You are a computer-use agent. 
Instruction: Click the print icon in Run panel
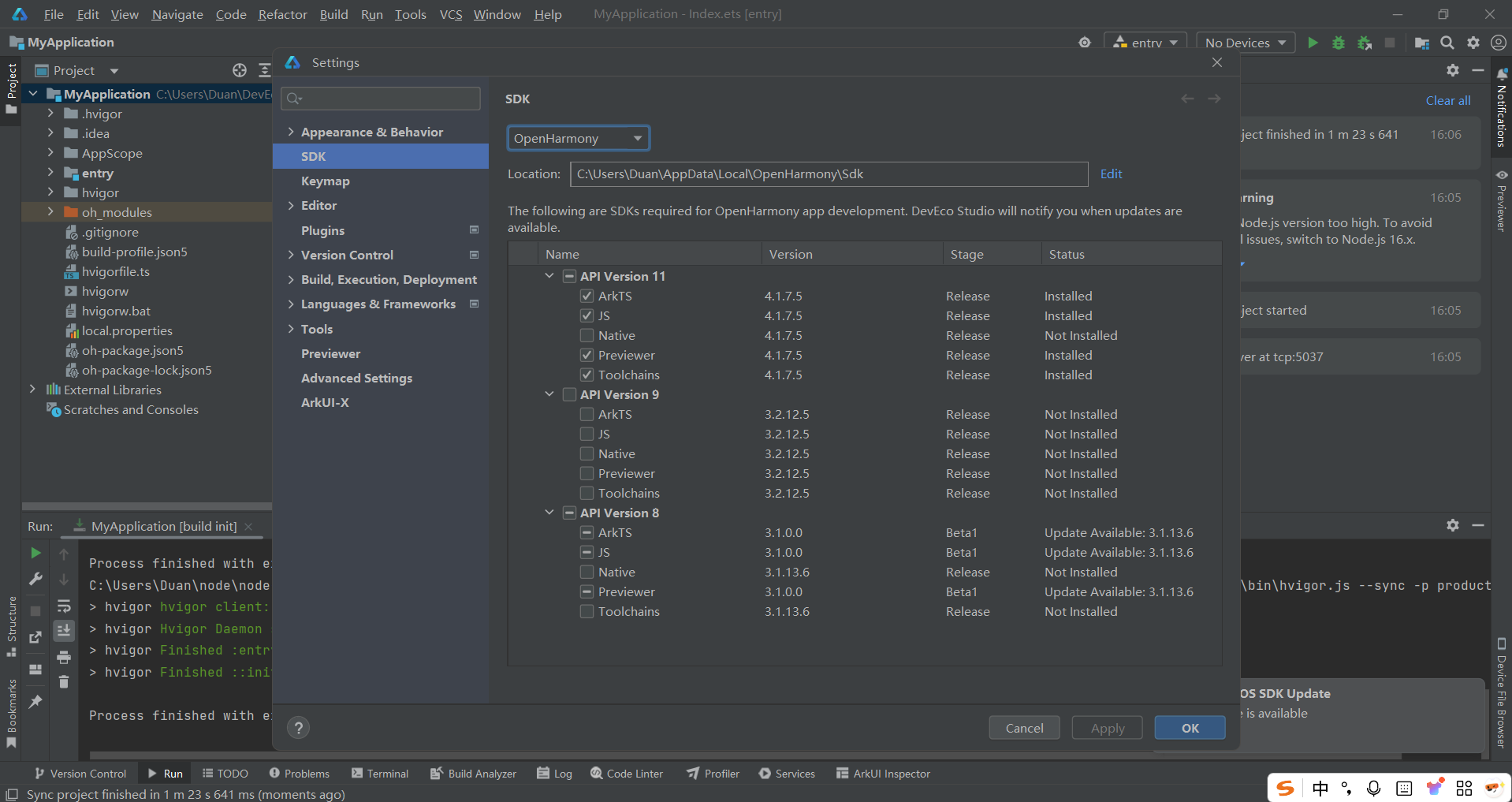click(64, 657)
